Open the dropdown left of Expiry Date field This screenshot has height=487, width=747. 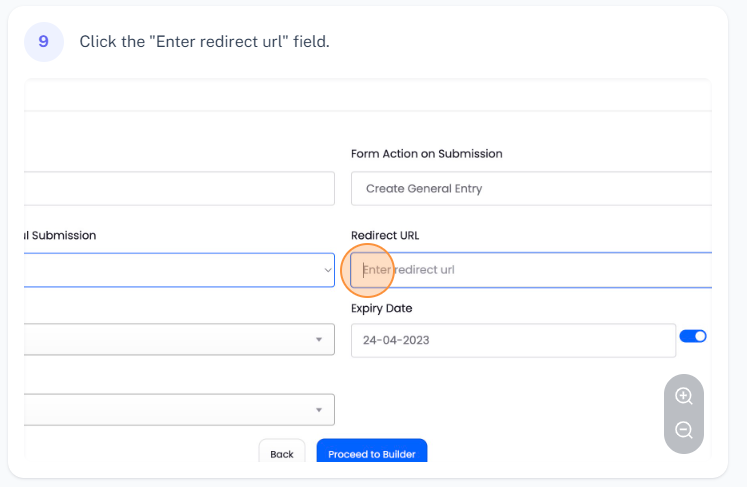[x=180, y=340]
